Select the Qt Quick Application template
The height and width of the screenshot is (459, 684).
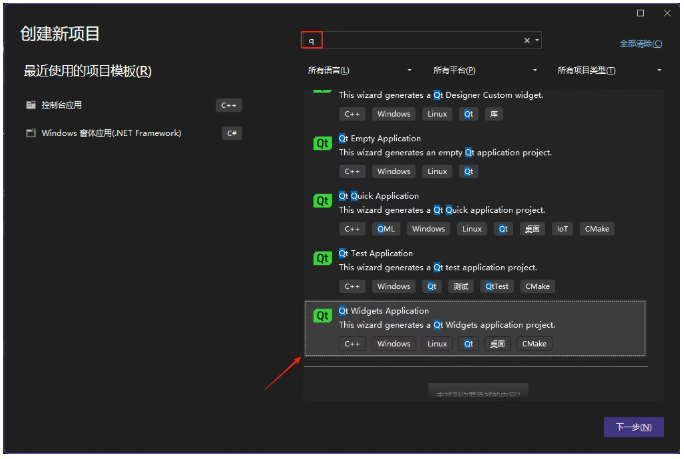475,212
